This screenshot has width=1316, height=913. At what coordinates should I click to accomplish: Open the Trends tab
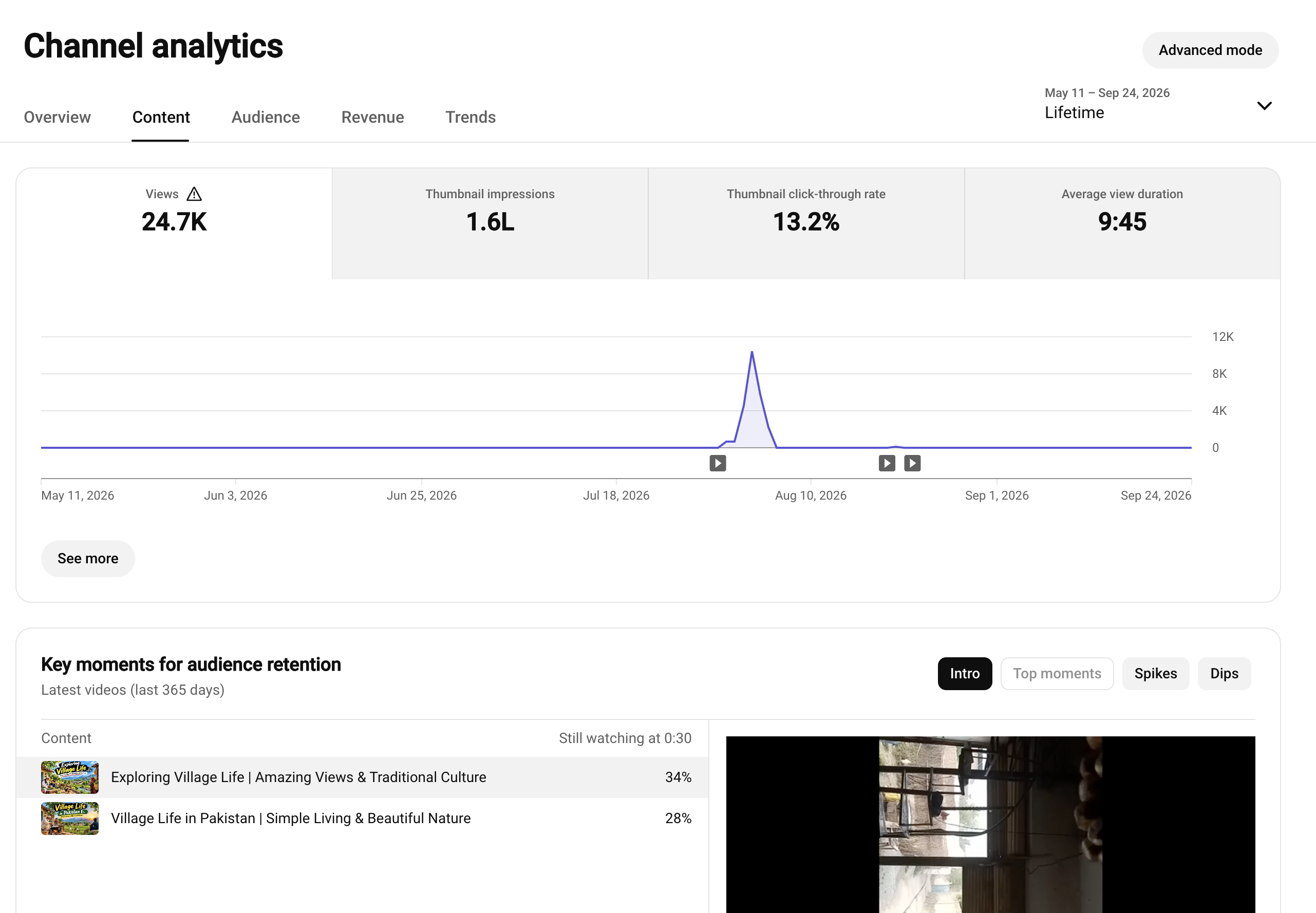[471, 117]
